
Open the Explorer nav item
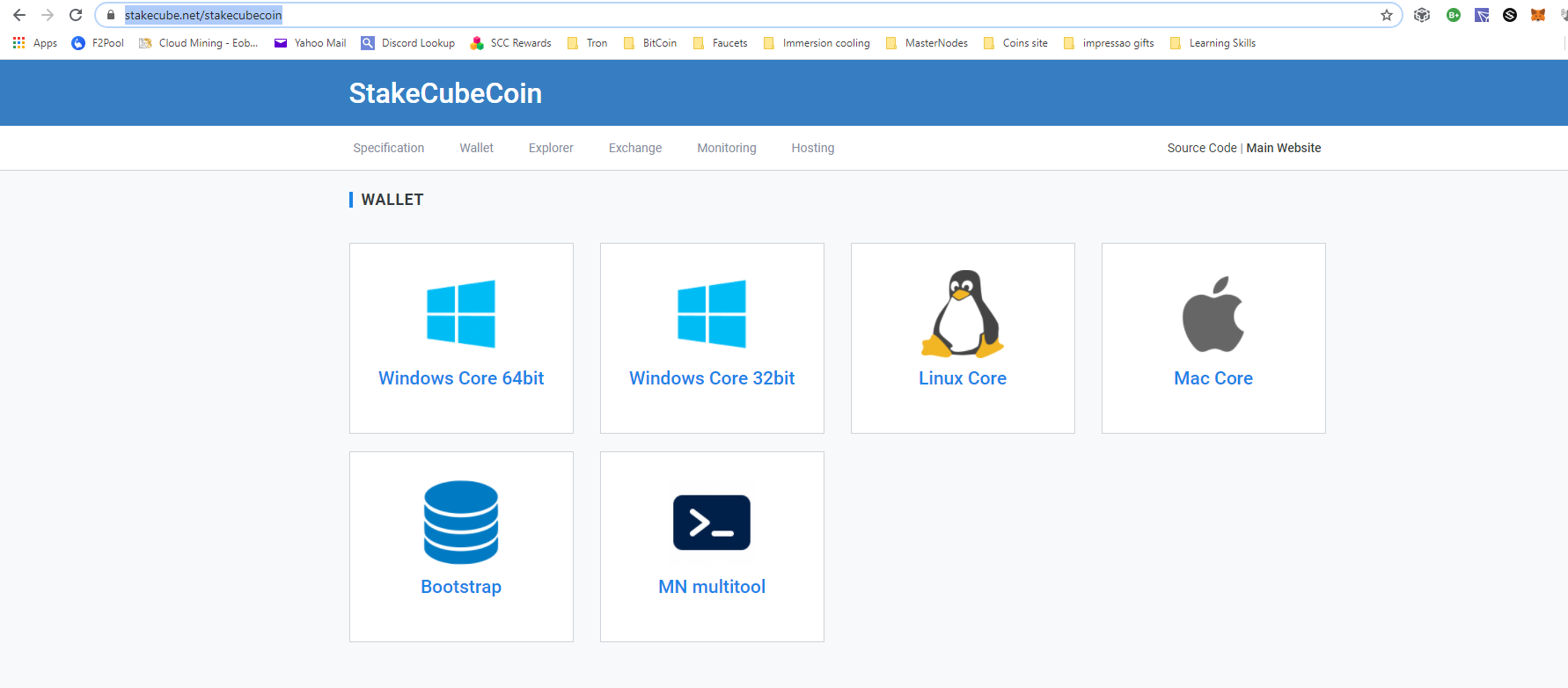coord(551,148)
